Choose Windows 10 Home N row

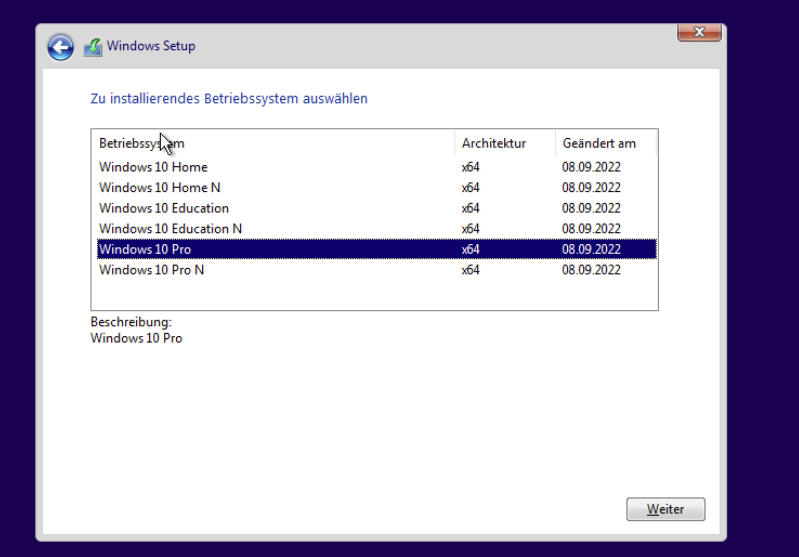pos(377,188)
